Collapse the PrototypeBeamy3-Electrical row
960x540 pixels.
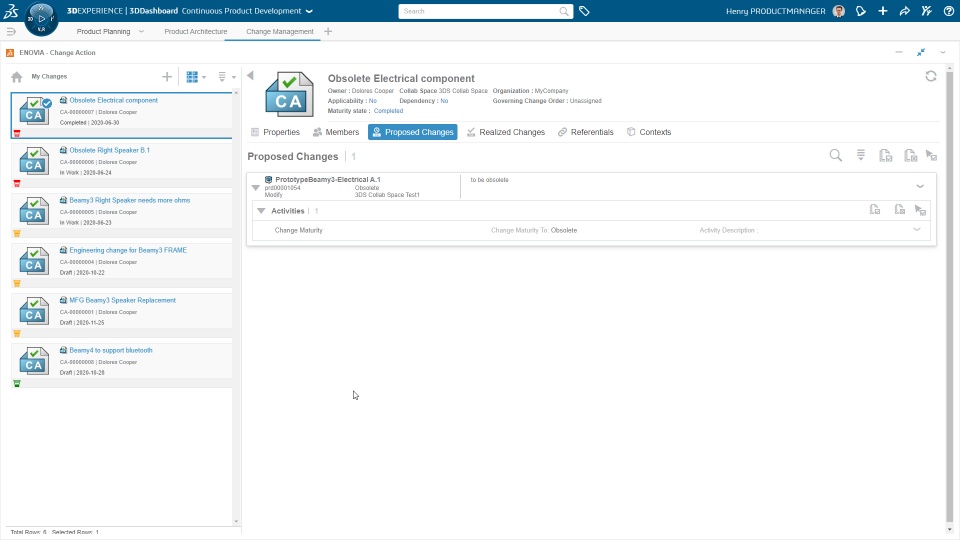[x=256, y=187]
